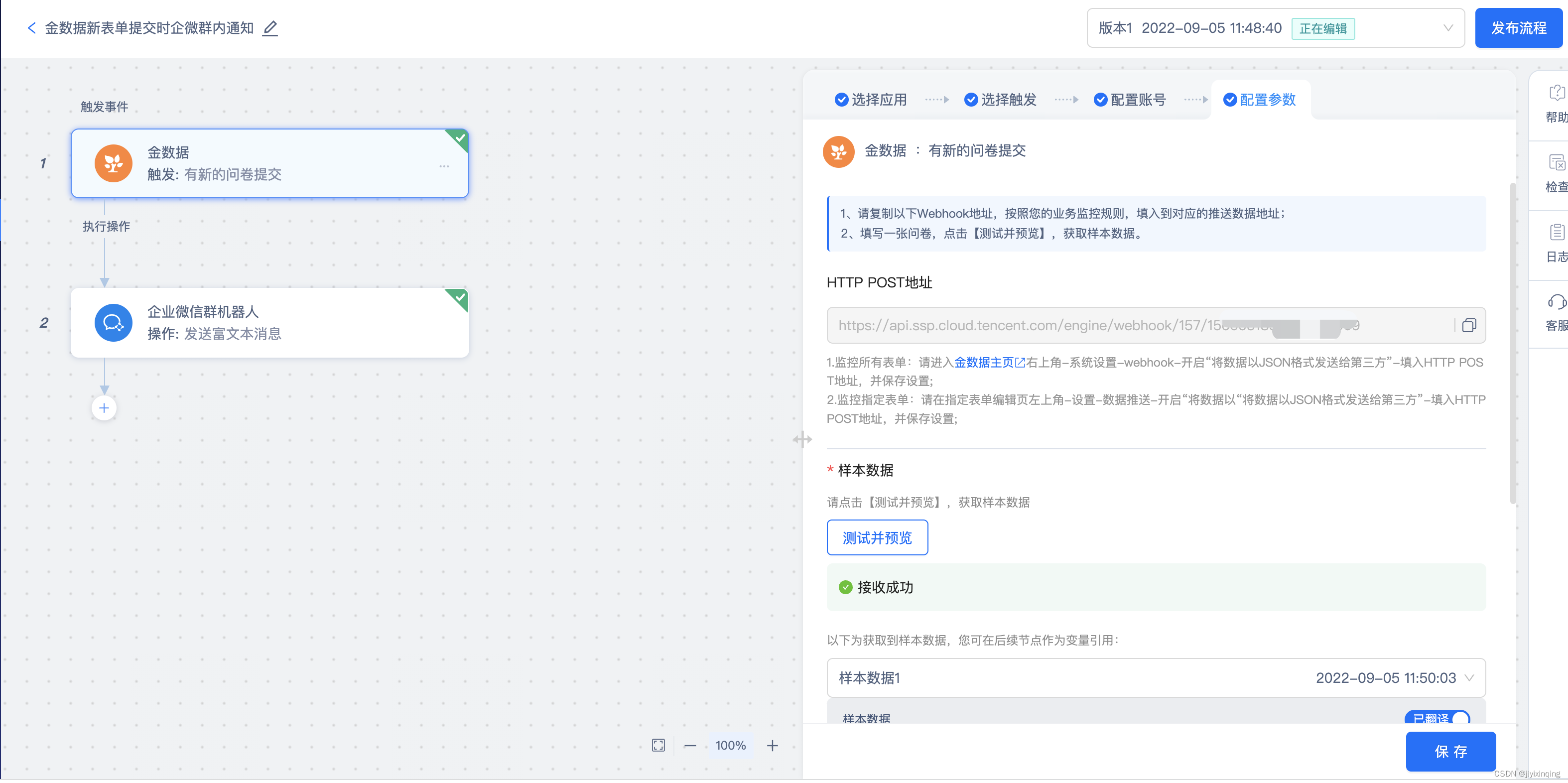The width and height of the screenshot is (1568, 783).
Task: Add a new step with the plus button
Action: [104, 408]
